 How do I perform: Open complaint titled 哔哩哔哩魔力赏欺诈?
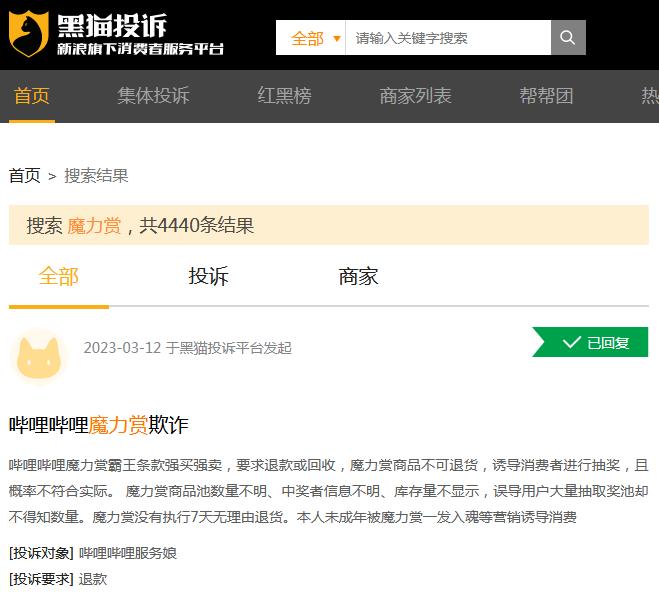(99, 424)
